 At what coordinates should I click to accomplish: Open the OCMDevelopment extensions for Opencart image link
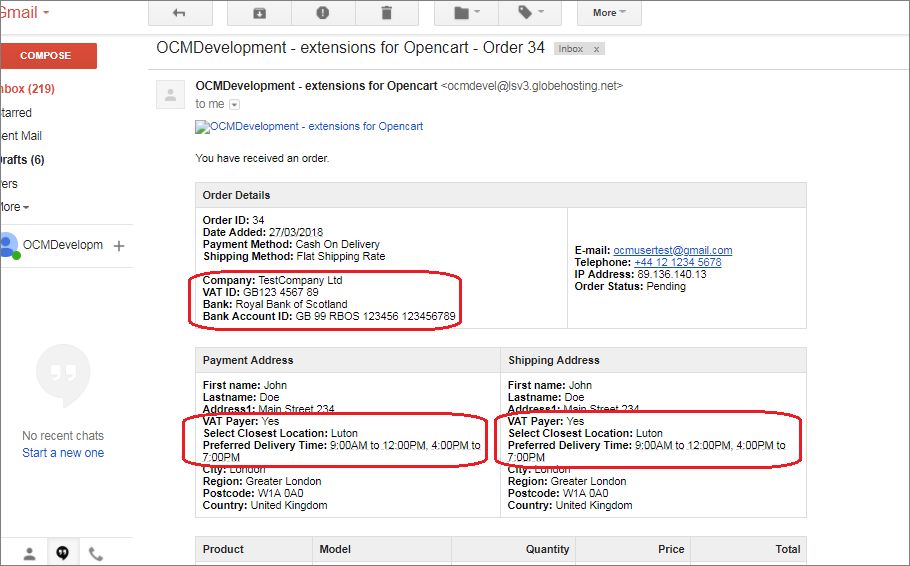click(309, 127)
